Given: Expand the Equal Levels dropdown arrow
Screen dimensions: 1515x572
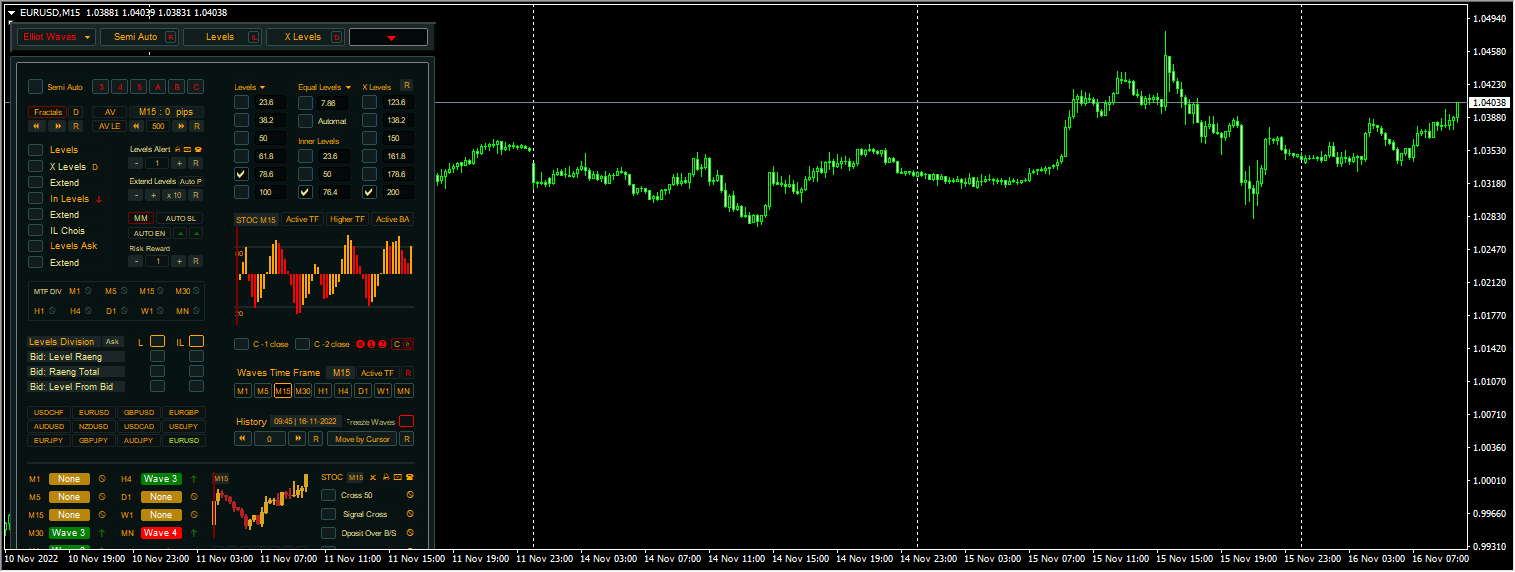Looking at the screenshot, I should tap(349, 87).
